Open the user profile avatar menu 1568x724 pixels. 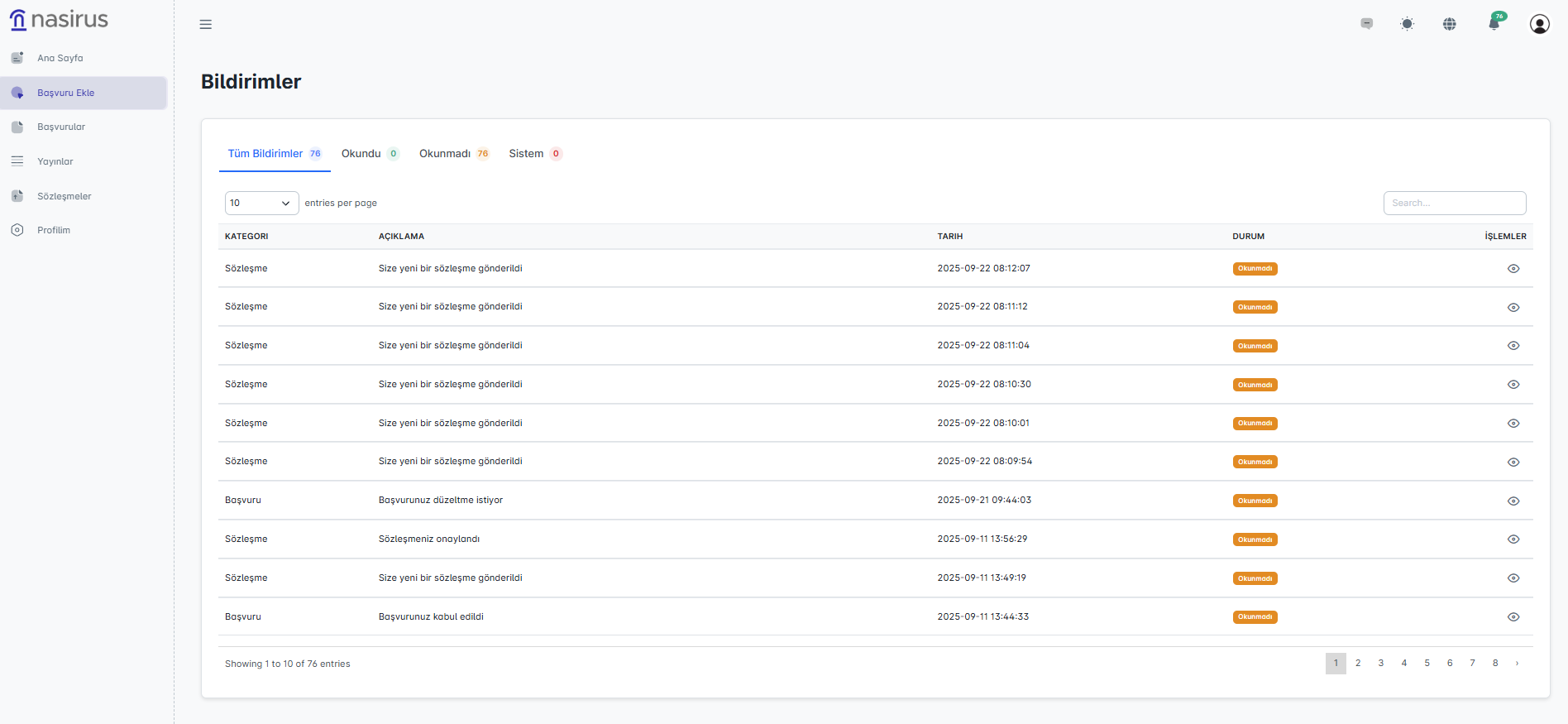(1539, 24)
